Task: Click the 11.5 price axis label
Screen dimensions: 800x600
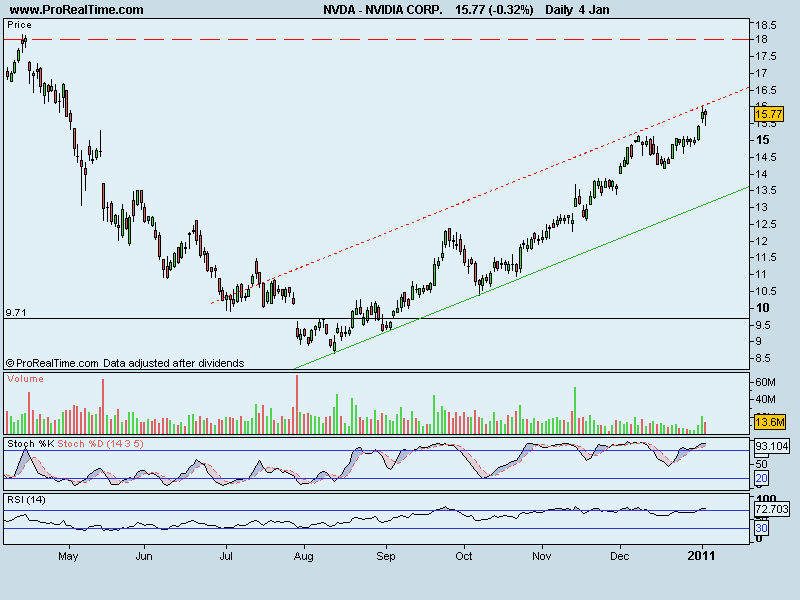Action: tap(766, 258)
